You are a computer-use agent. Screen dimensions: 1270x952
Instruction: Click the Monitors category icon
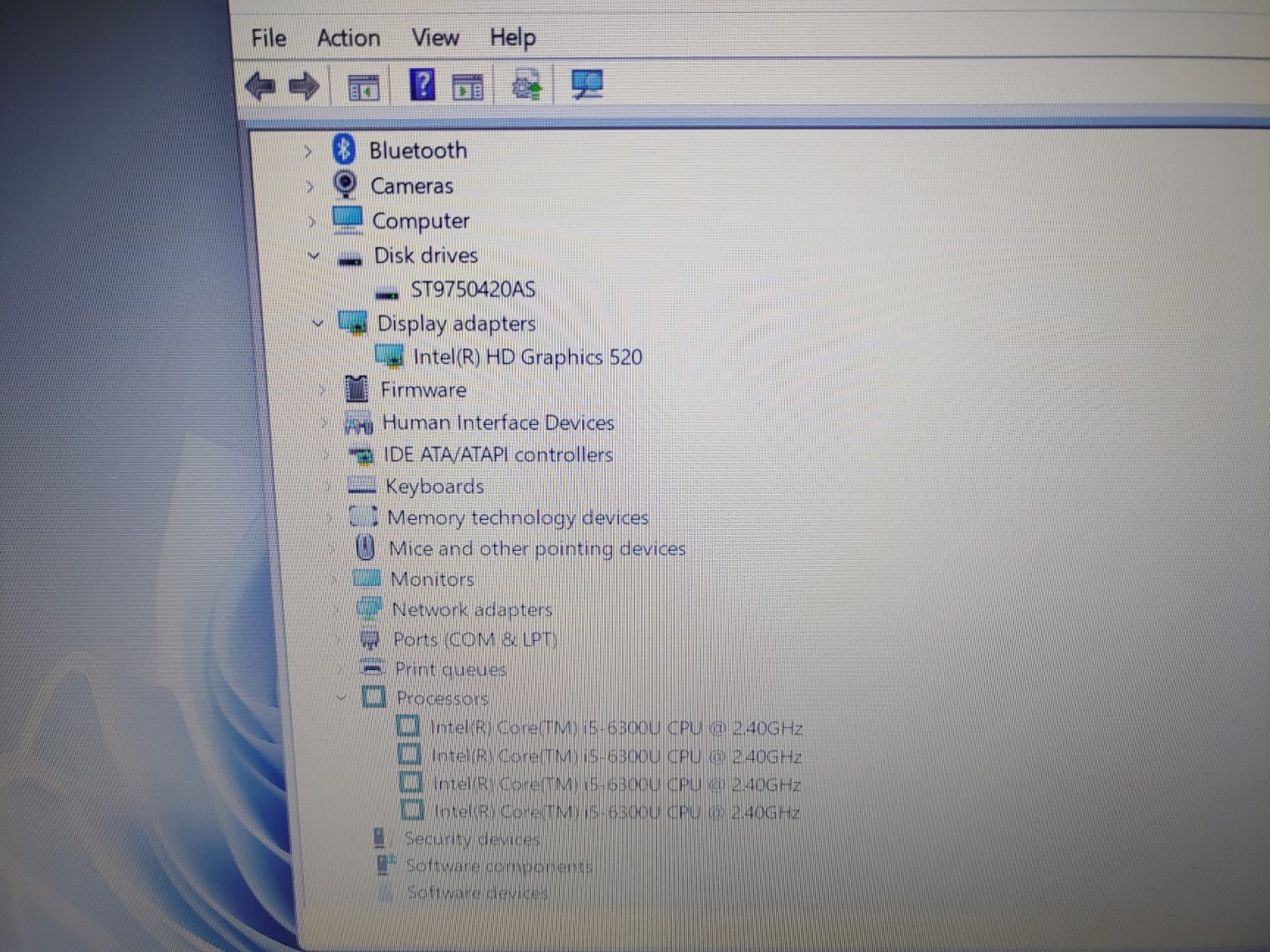pos(367,578)
